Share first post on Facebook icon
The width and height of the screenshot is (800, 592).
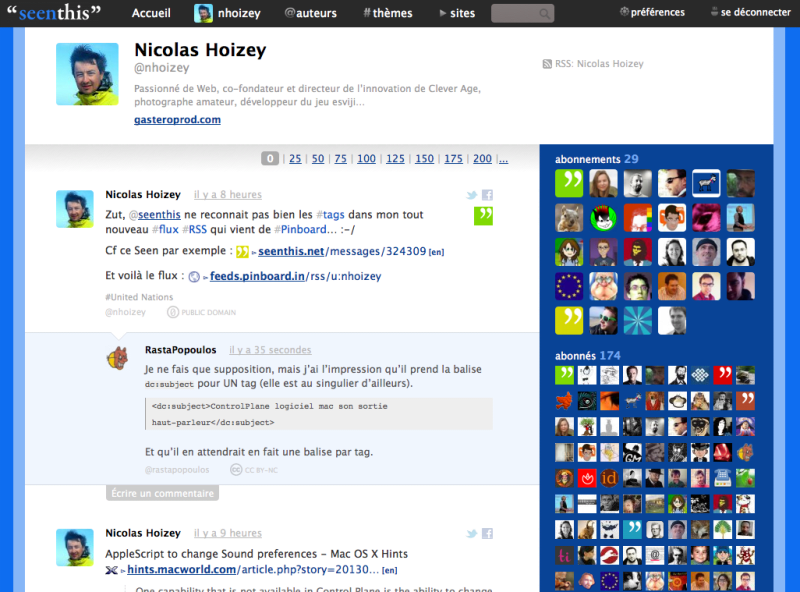click(x=487, y=195)
